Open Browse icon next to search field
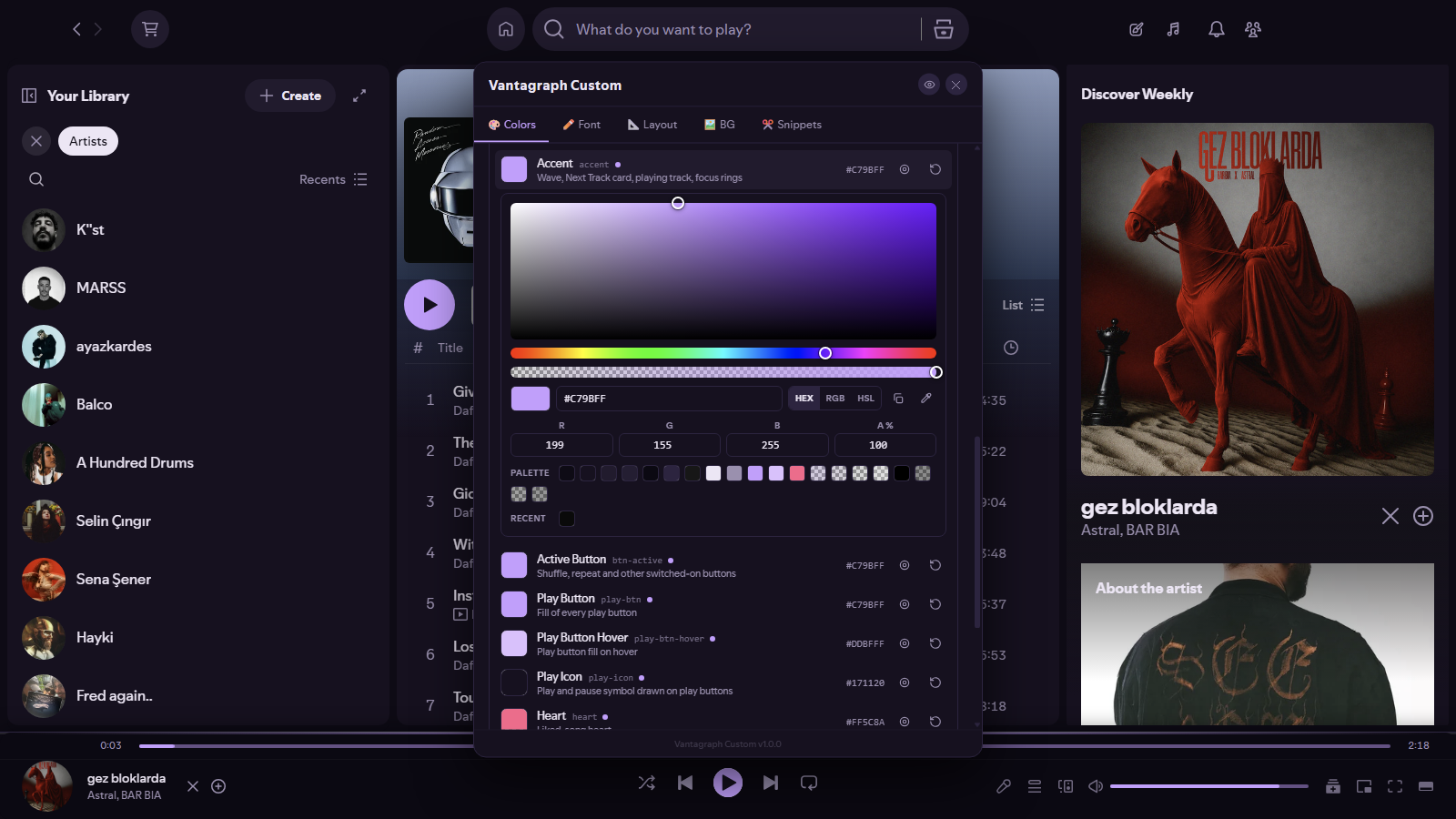The image size is (1456, 819). 944,29
